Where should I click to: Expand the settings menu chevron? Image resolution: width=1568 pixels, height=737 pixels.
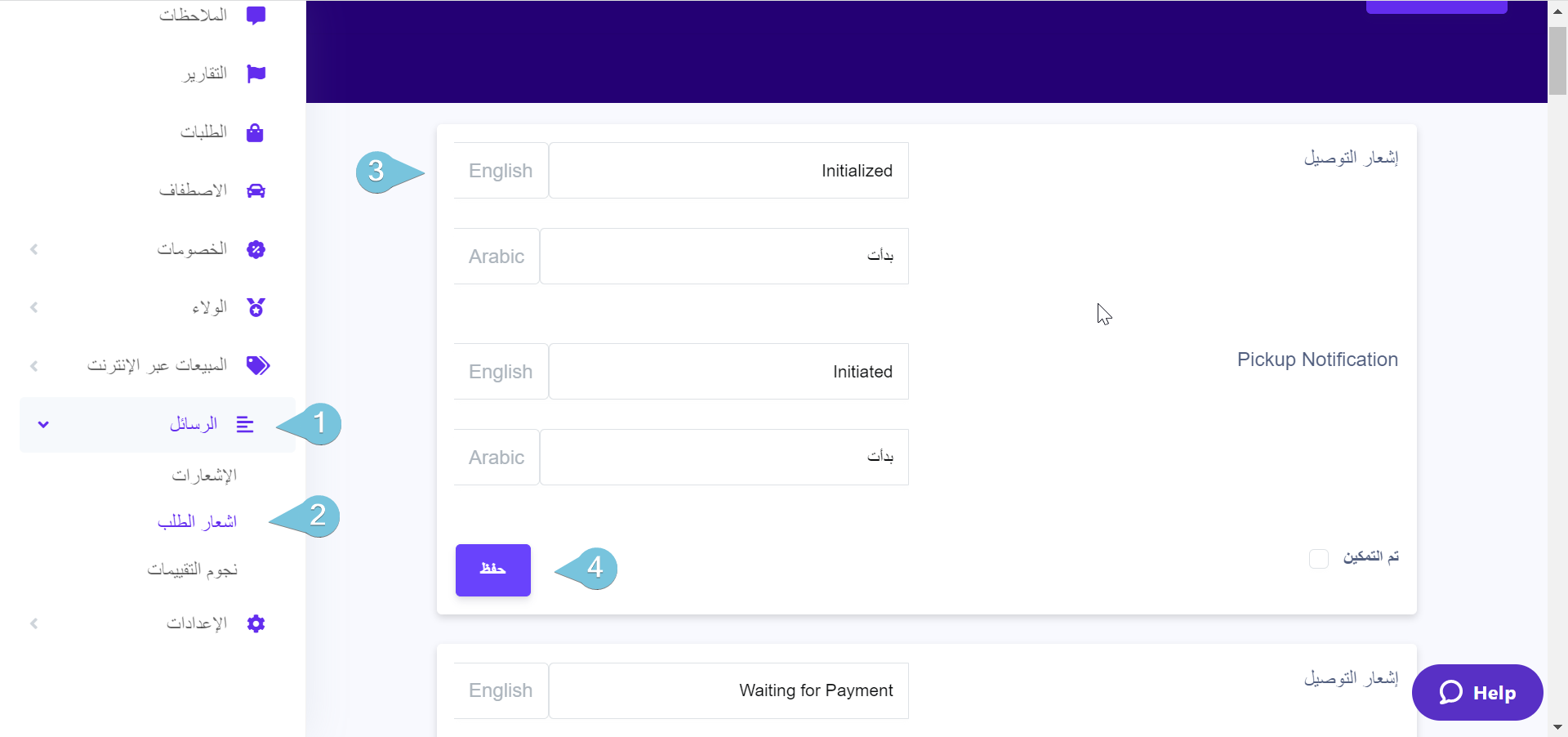34,623
